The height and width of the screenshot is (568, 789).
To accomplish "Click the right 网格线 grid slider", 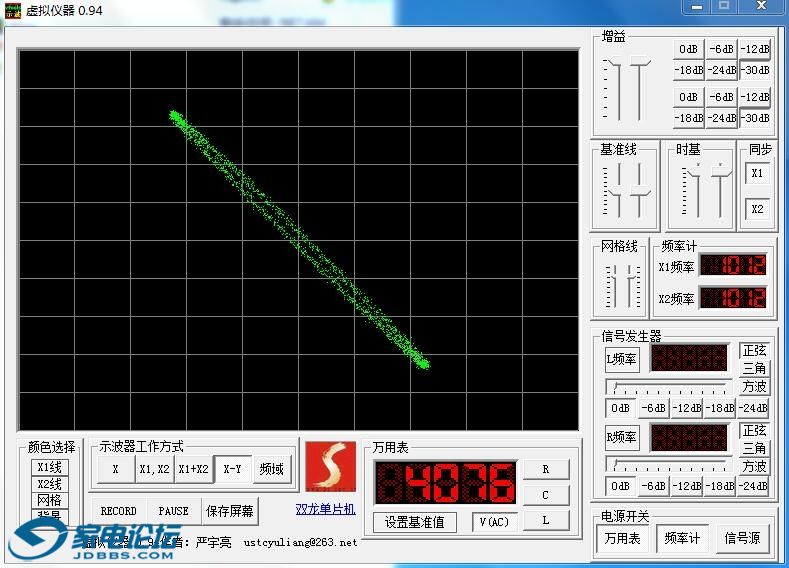I will [x=631, y=286].
